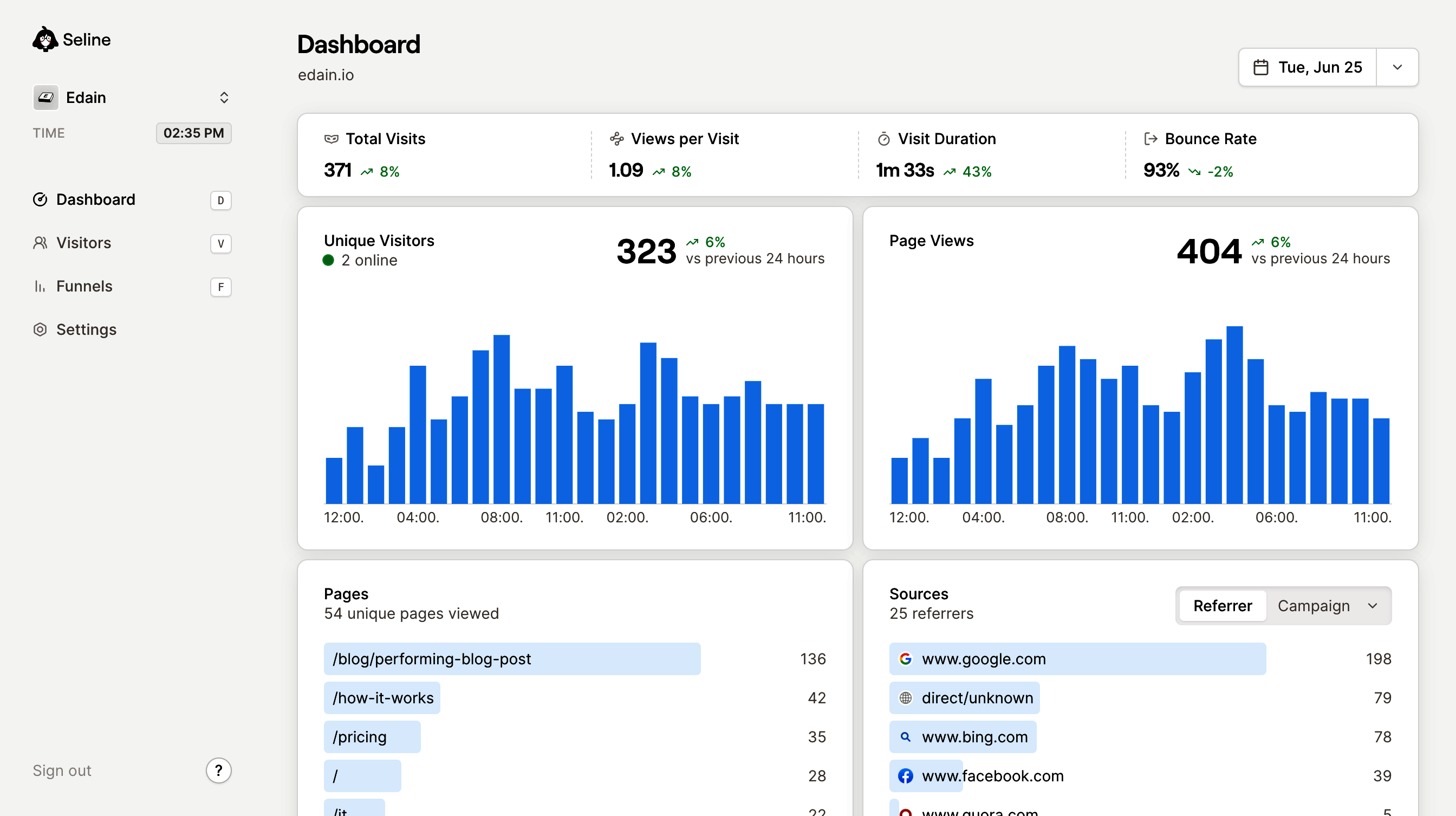Expand the chevron next to Campaign
The image size is (1456, 816).
click(1373, 606)
